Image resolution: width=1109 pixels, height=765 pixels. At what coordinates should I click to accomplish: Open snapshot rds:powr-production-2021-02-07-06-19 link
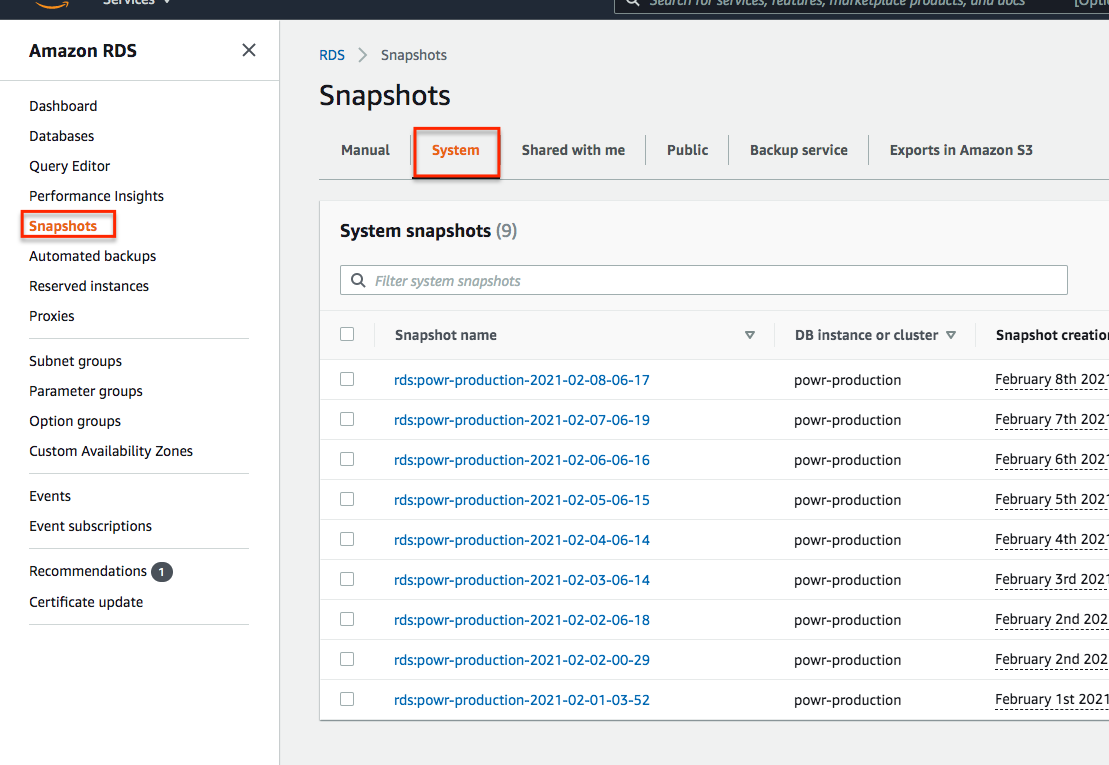[521, 420]
